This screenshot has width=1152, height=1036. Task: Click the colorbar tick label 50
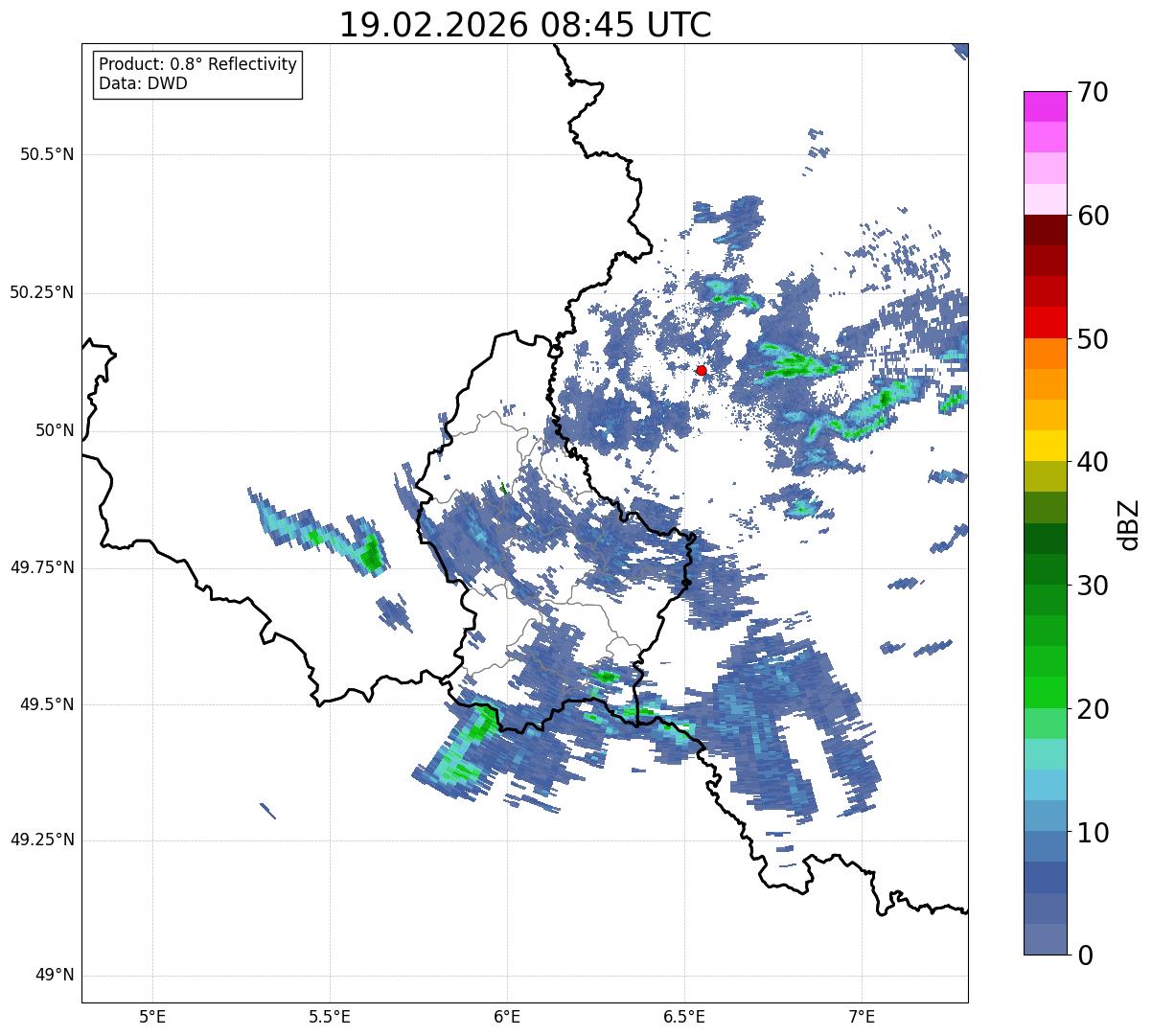pyautogui.click(x=1093, y=339)
